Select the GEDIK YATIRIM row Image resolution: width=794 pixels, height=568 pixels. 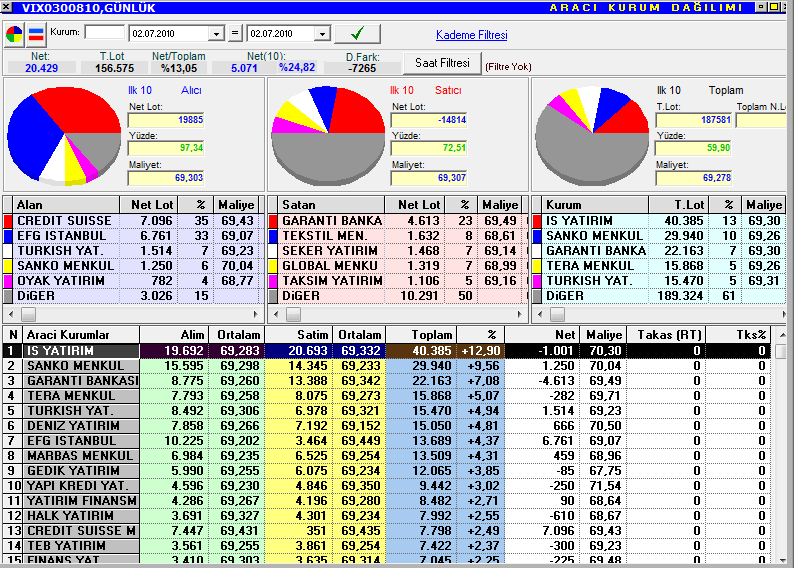coord(387,471)
